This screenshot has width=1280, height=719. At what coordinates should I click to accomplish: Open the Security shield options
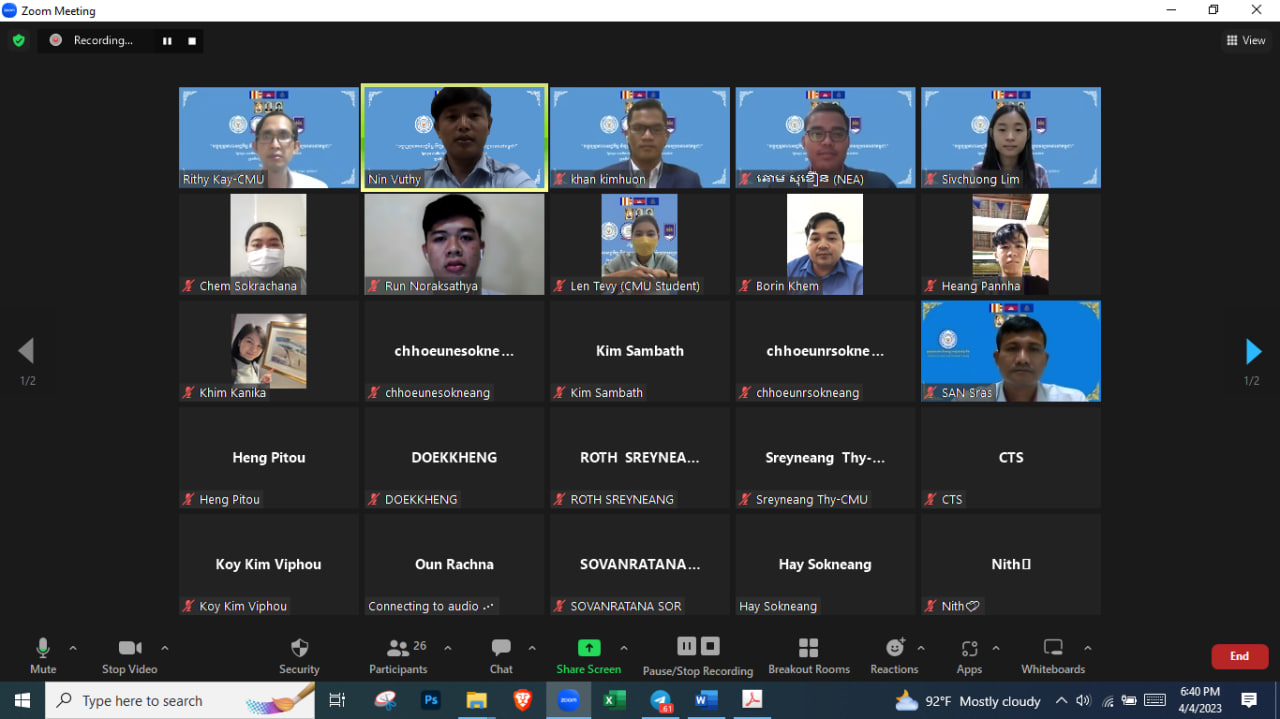(x=299, y=655)
